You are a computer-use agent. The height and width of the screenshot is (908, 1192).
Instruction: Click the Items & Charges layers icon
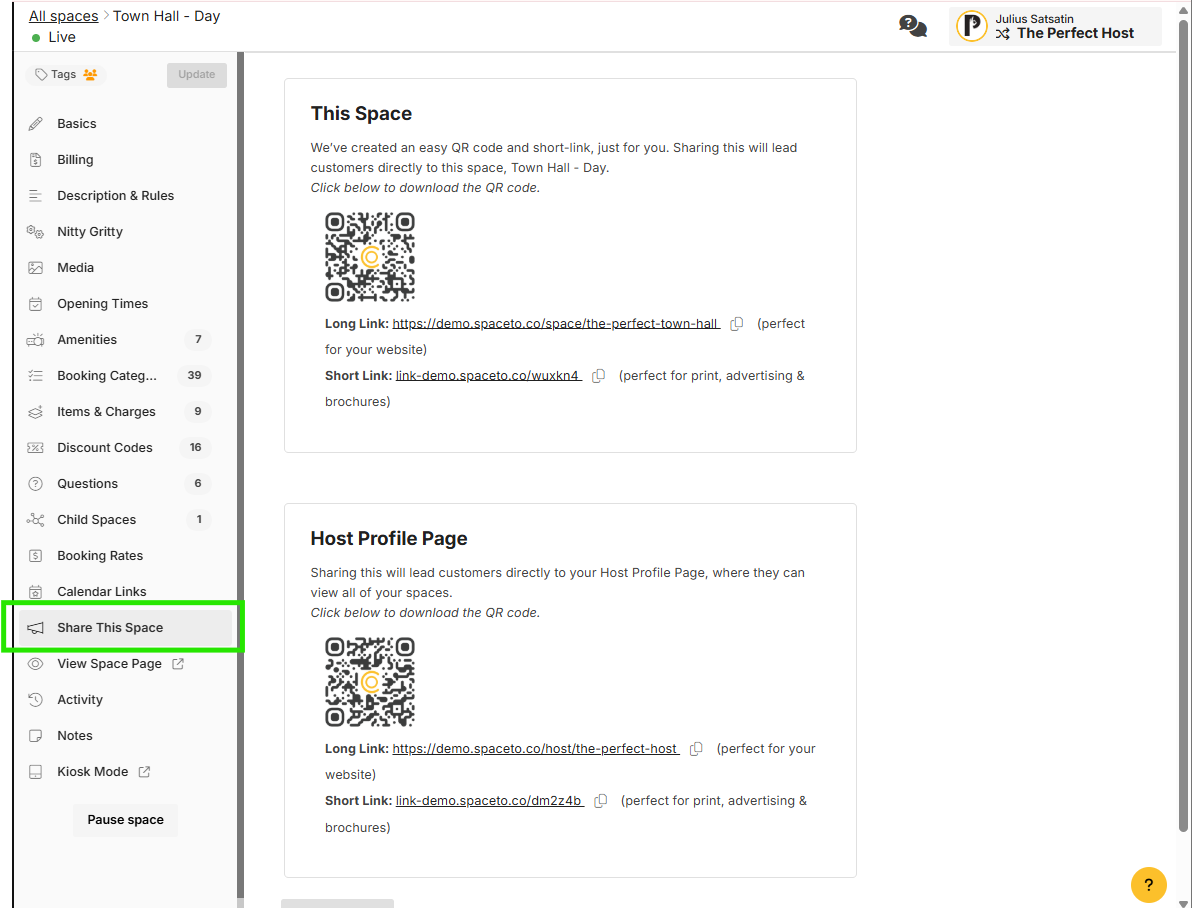(x=36, y=412)
